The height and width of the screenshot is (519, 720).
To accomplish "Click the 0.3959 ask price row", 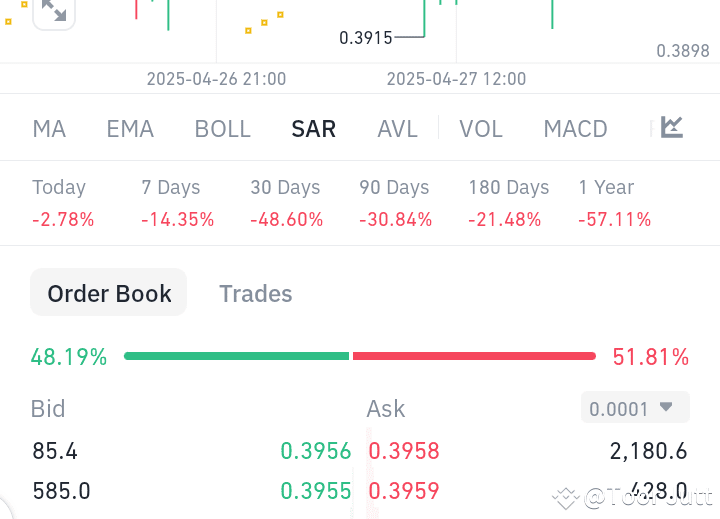I will click(x=528, y=491).
